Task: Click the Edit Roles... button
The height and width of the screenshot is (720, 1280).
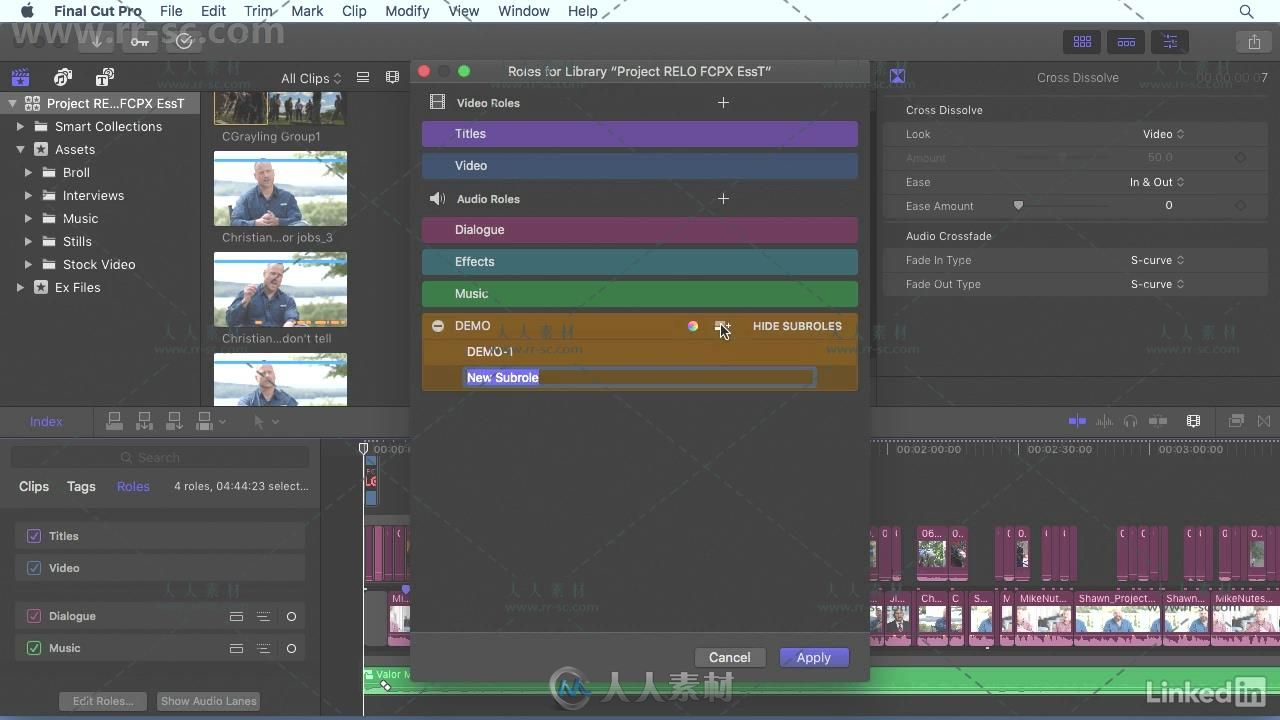Action: pyautogui.click(x=103, y=701)
